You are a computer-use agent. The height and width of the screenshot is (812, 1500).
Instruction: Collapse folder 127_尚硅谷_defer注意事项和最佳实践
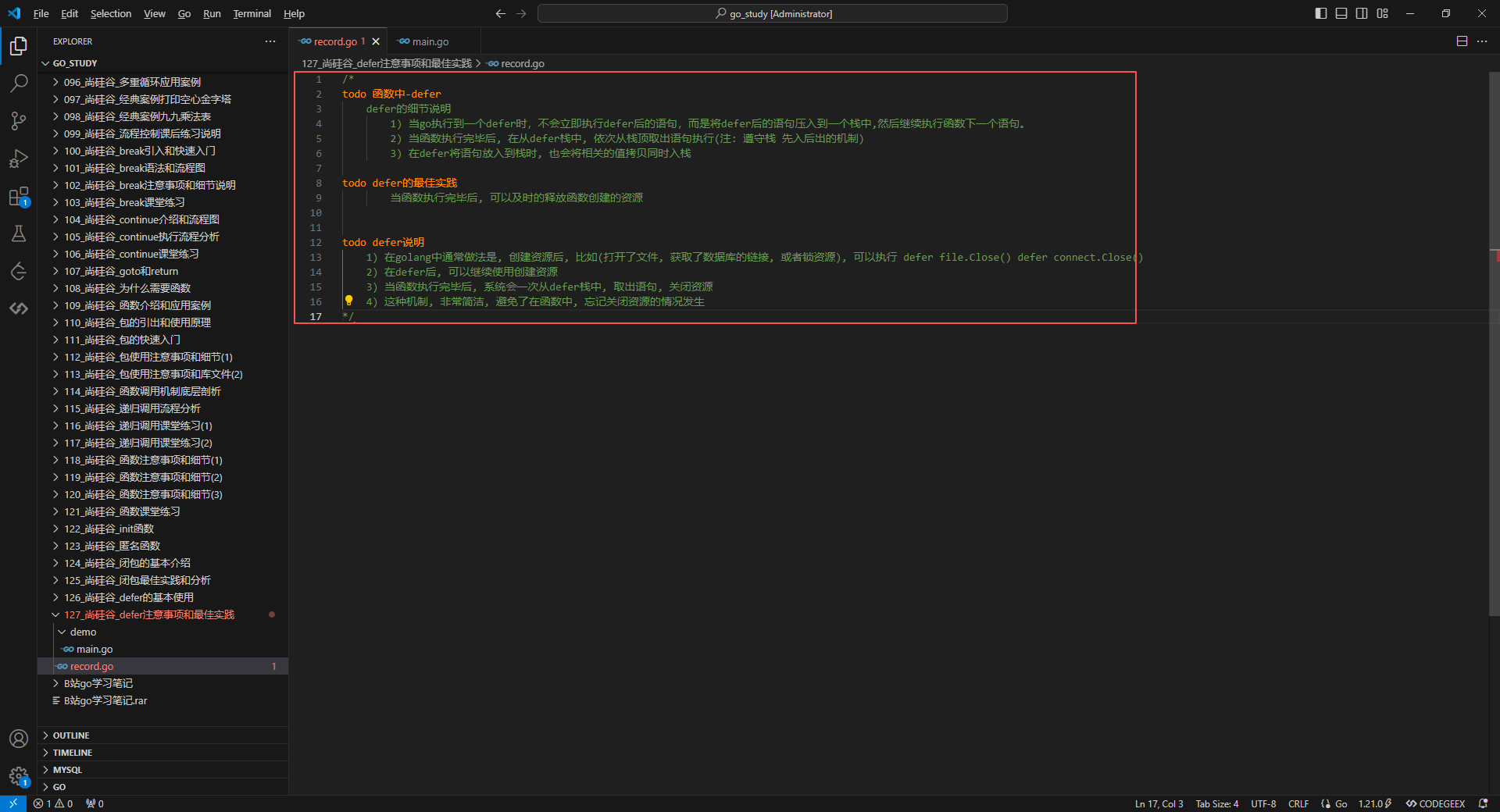click(163, 614)
